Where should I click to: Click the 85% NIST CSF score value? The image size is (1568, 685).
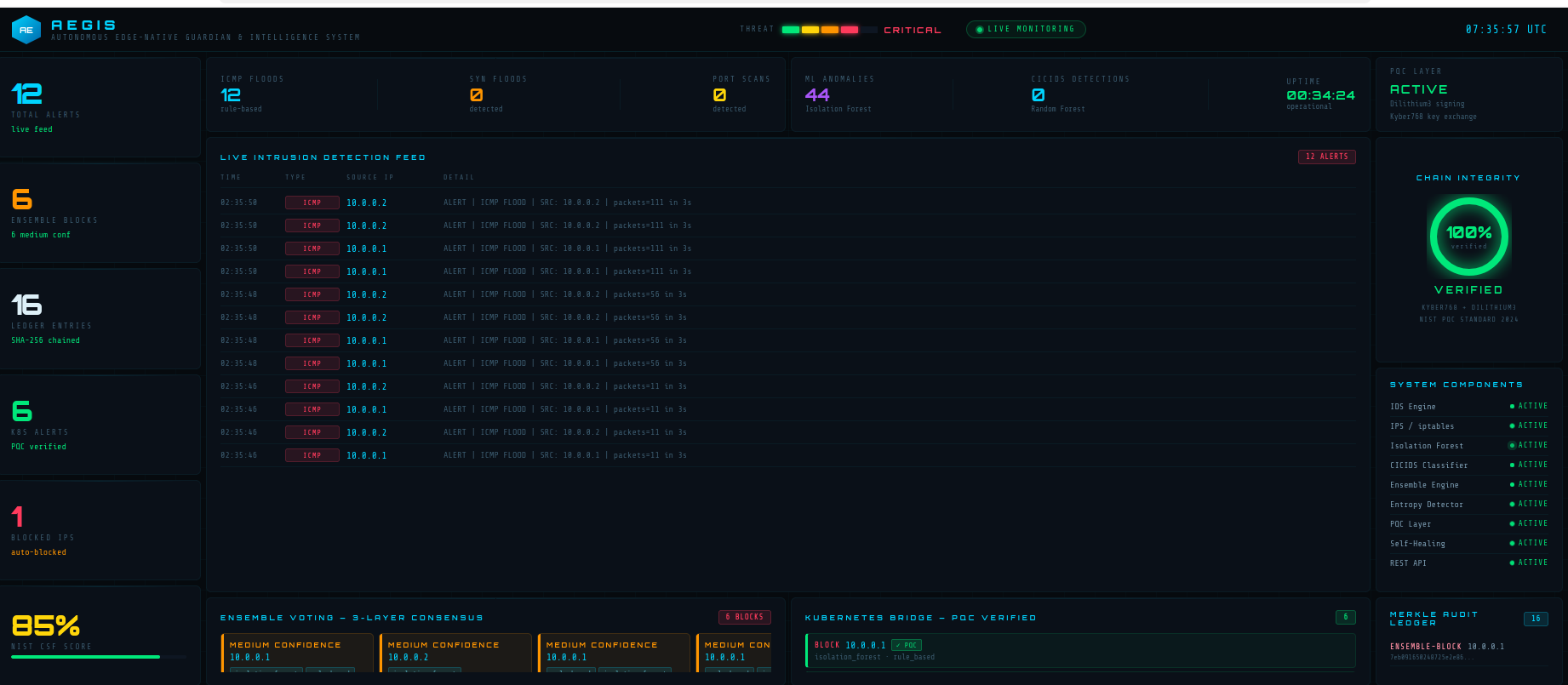click(x=46, y=626)
